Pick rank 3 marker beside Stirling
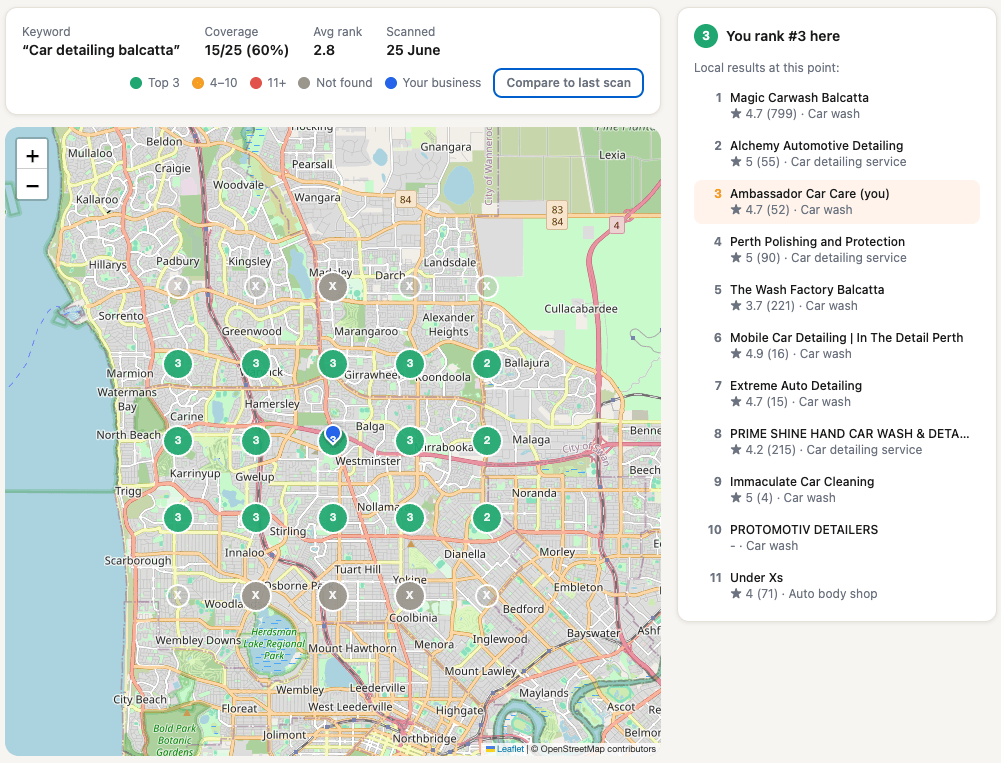The width and height of the screenshot is (1001, 763). pos(255,518)
